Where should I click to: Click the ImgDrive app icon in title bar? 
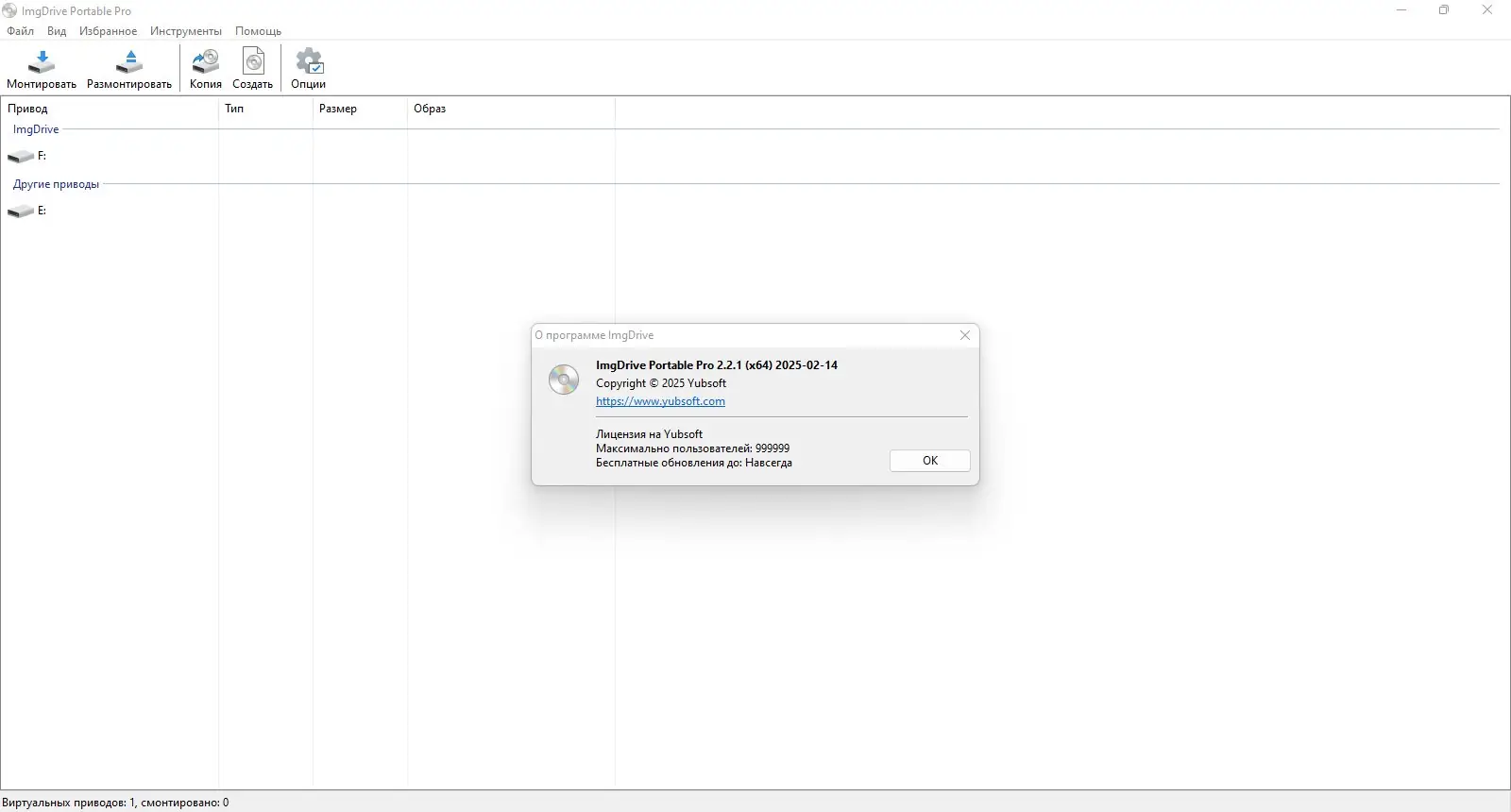coord(9,10)
